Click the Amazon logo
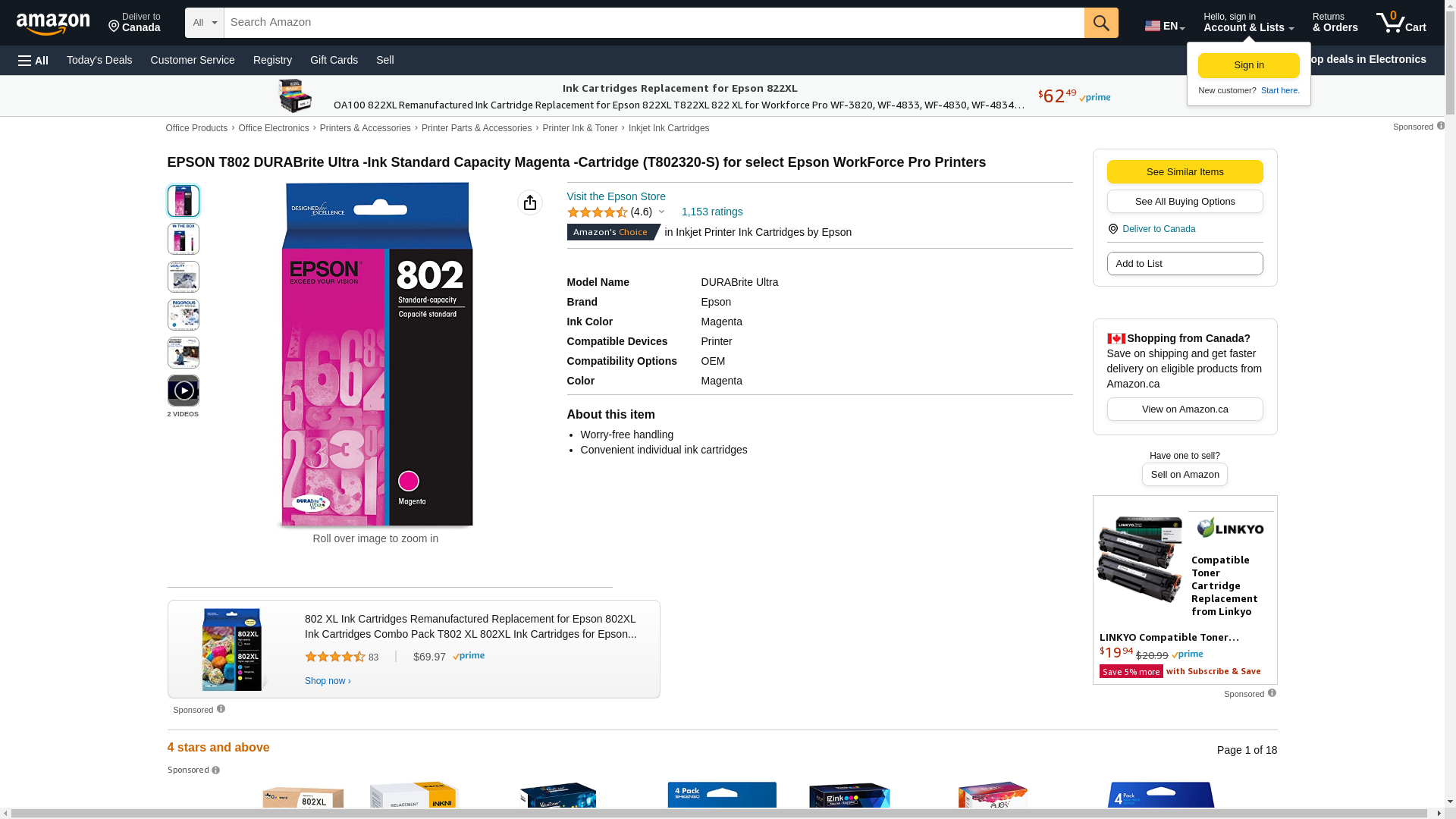 click(53, 24)
